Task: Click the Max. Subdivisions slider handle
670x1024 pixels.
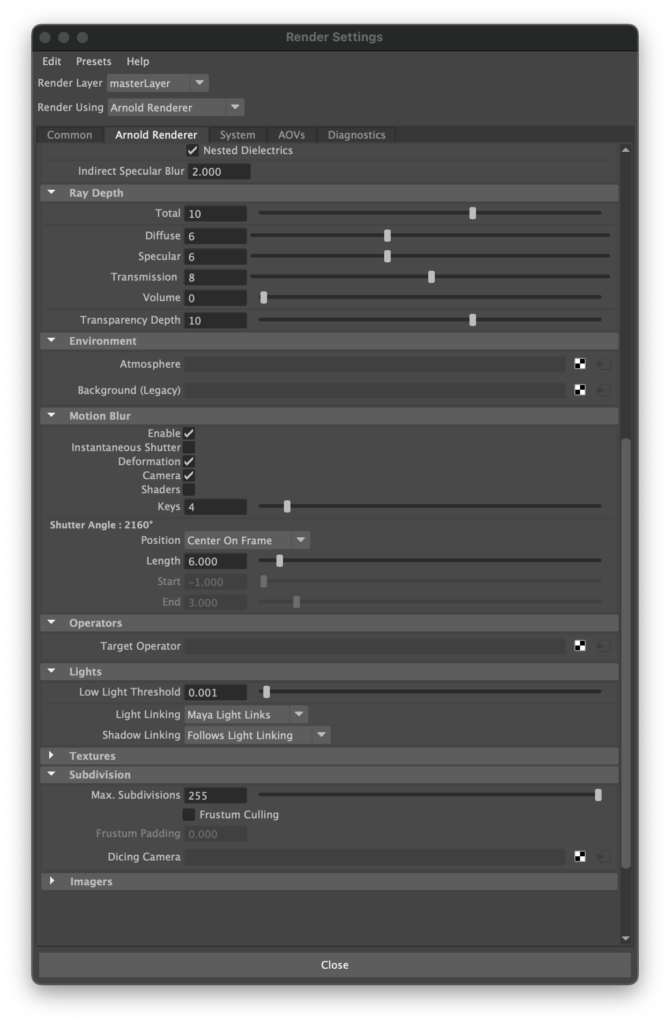Action: 598,795
